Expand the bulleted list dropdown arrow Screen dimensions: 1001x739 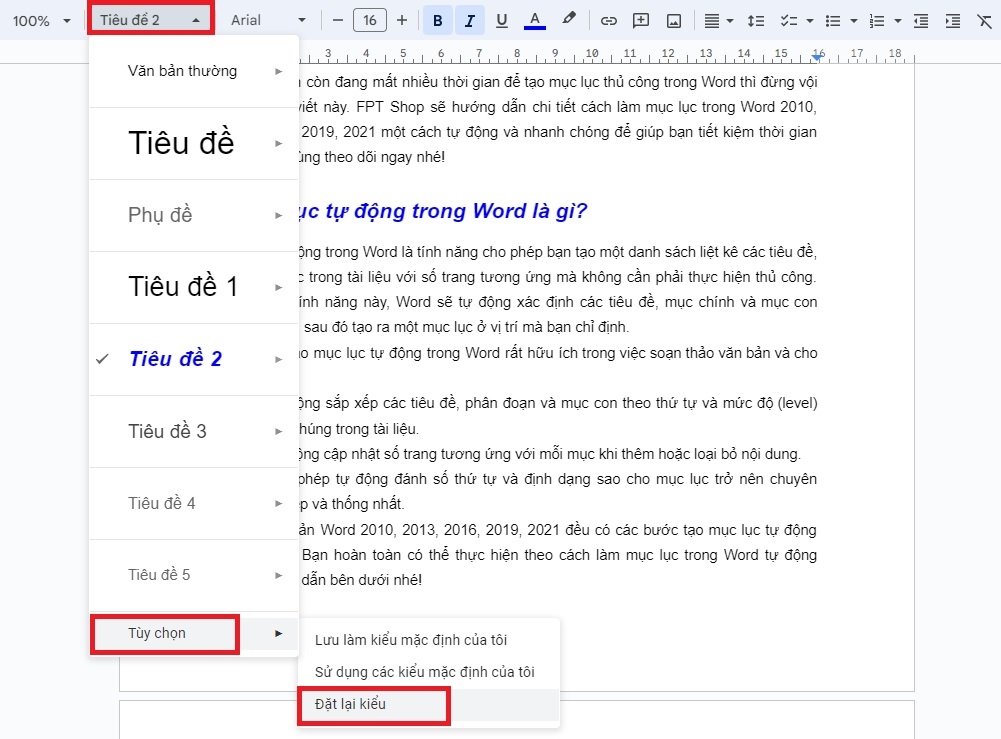tap(854, 21)
